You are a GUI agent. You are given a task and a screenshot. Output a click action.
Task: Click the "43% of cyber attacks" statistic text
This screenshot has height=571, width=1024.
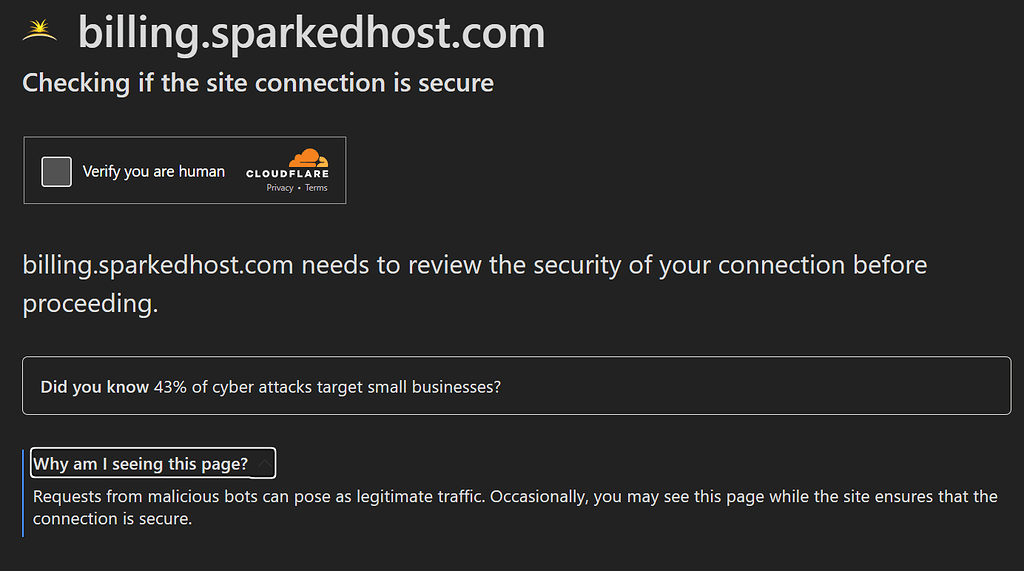click(x=233, y=387)
